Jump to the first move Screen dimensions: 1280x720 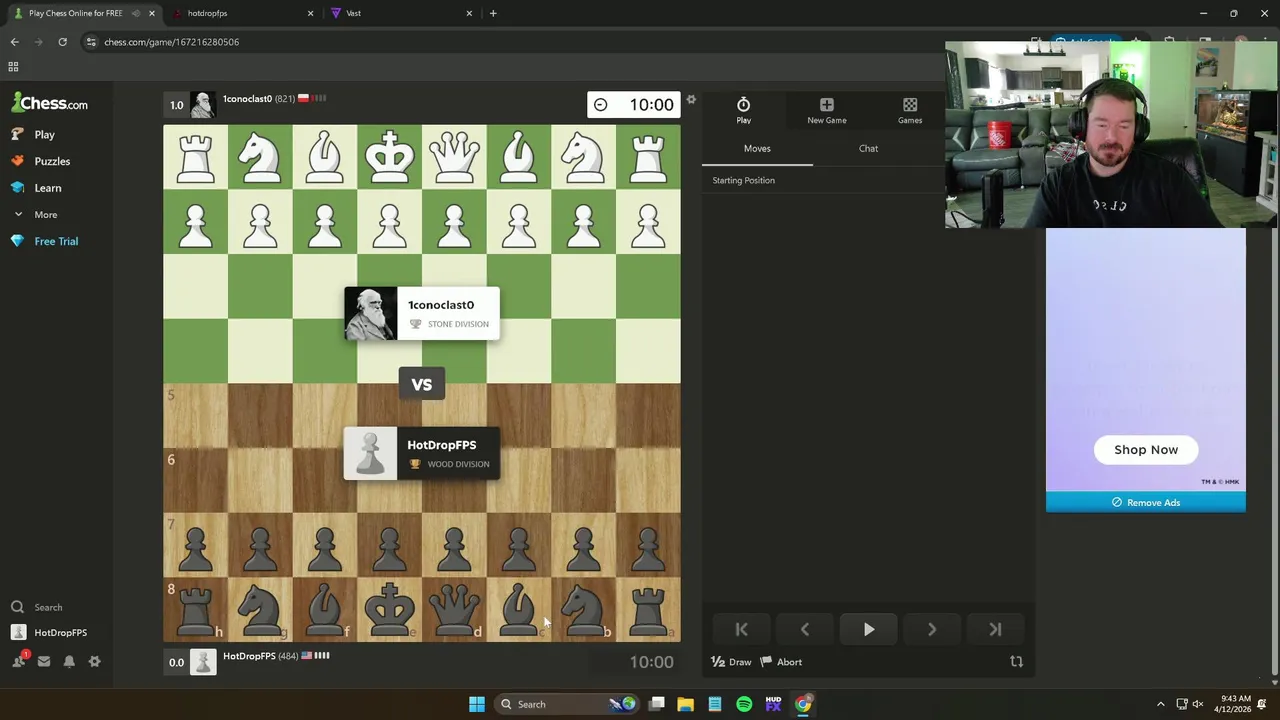click(x=741, y=630)
